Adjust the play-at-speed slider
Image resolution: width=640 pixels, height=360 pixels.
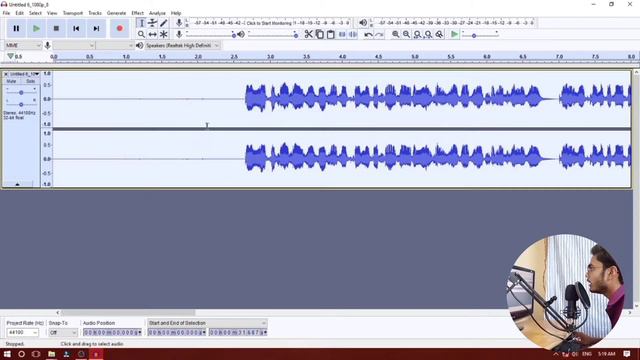coord(480,35)
